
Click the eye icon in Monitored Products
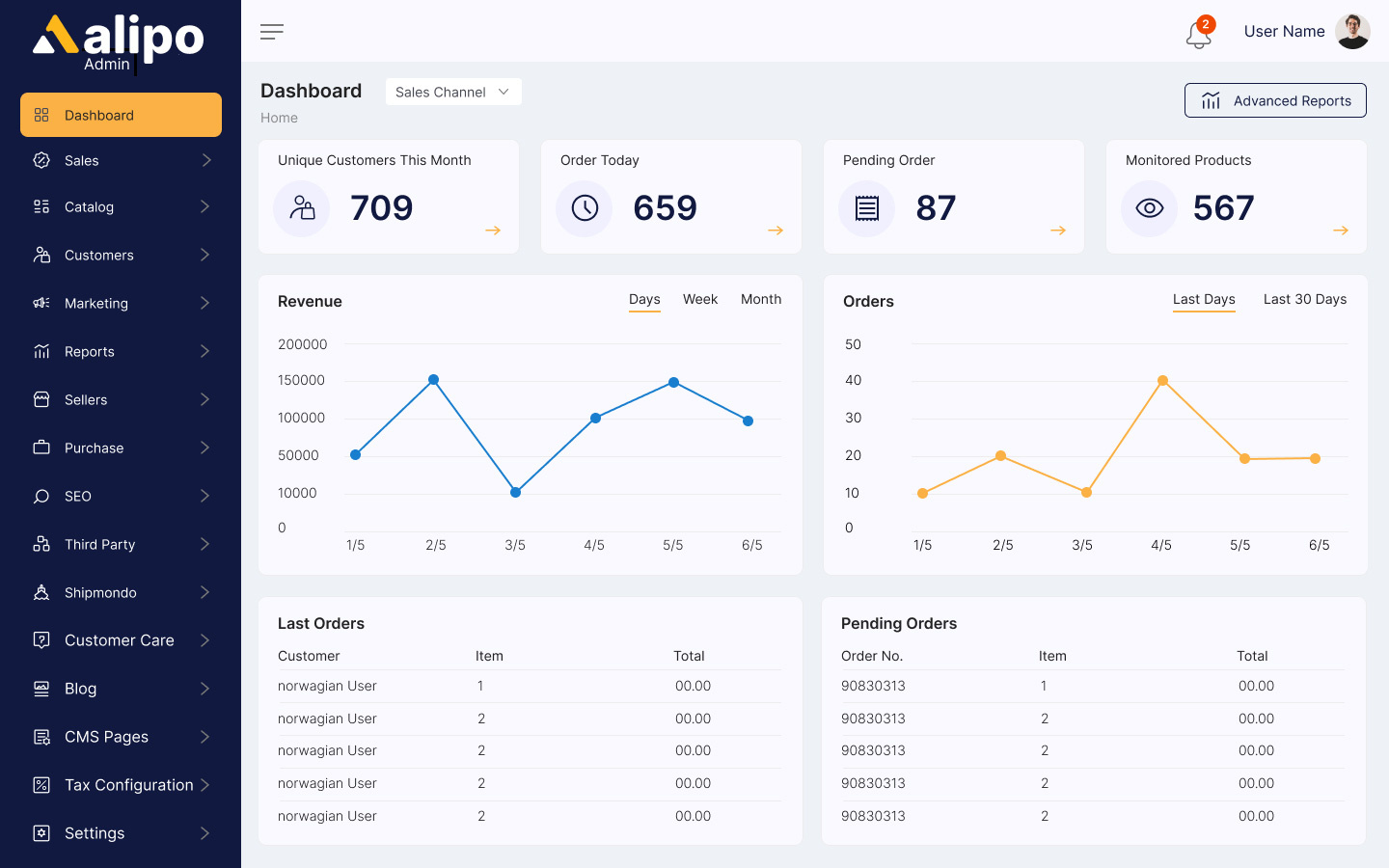(x=1149, y=208)
